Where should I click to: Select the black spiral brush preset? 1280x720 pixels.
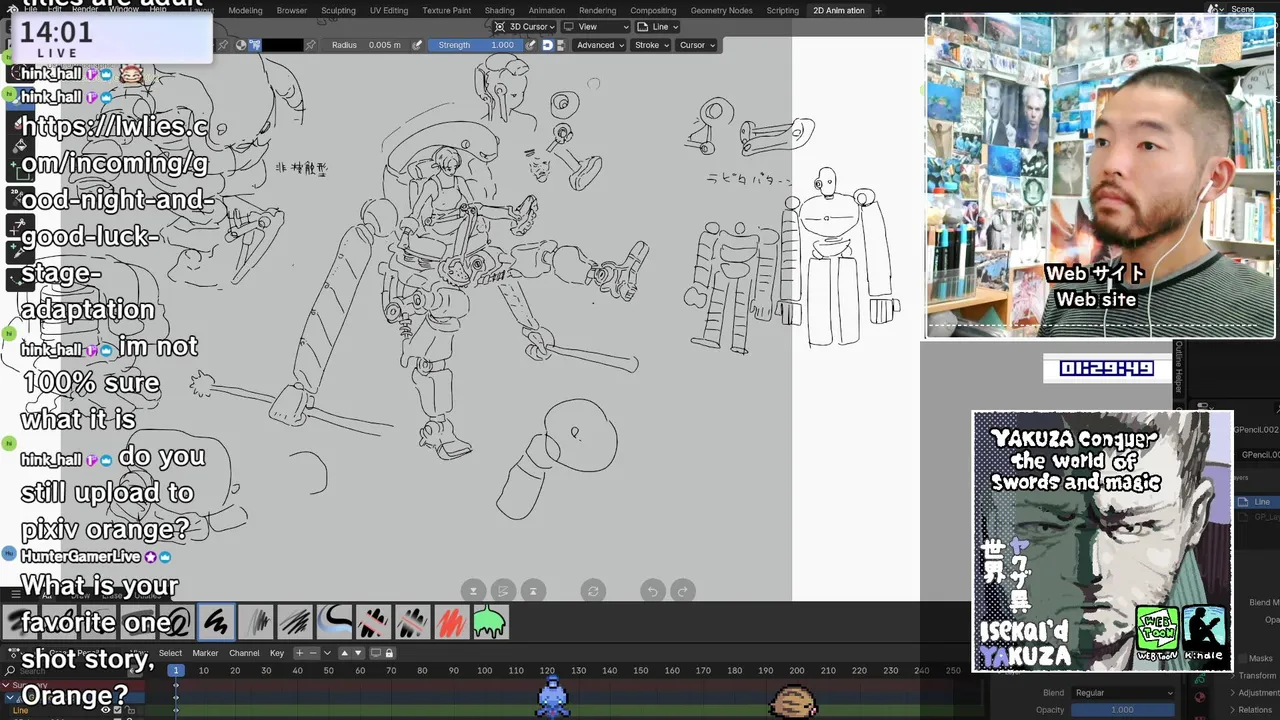(177, 622)
